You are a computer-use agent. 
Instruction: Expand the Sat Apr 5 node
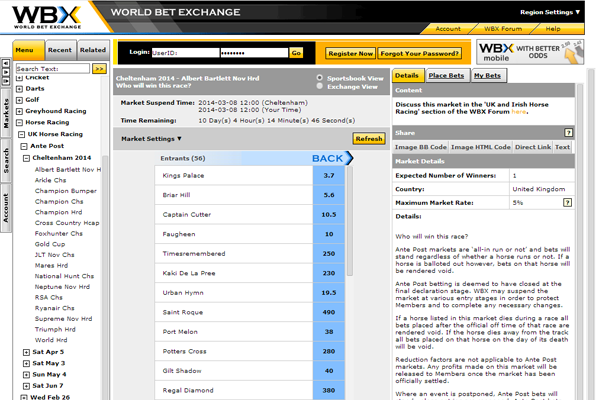click(x=26, y=352)
